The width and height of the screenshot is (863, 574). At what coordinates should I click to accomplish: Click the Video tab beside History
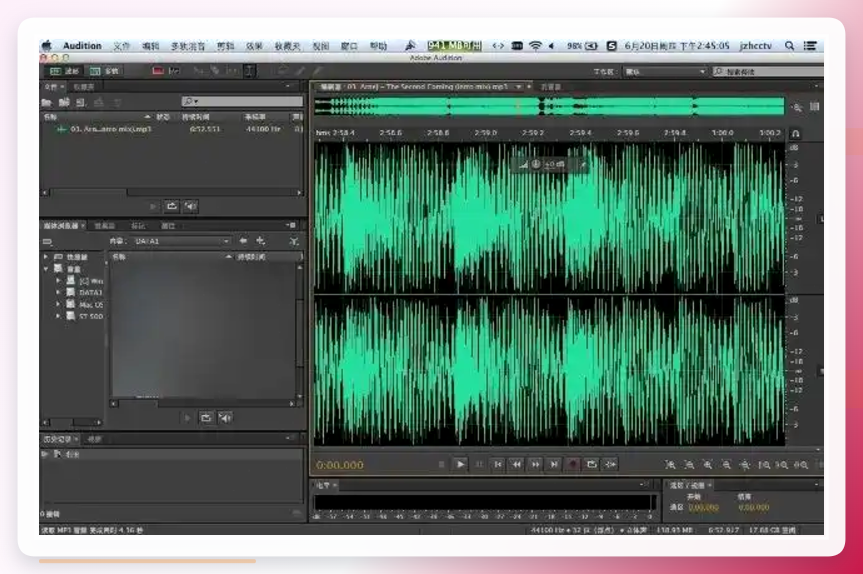95,439
